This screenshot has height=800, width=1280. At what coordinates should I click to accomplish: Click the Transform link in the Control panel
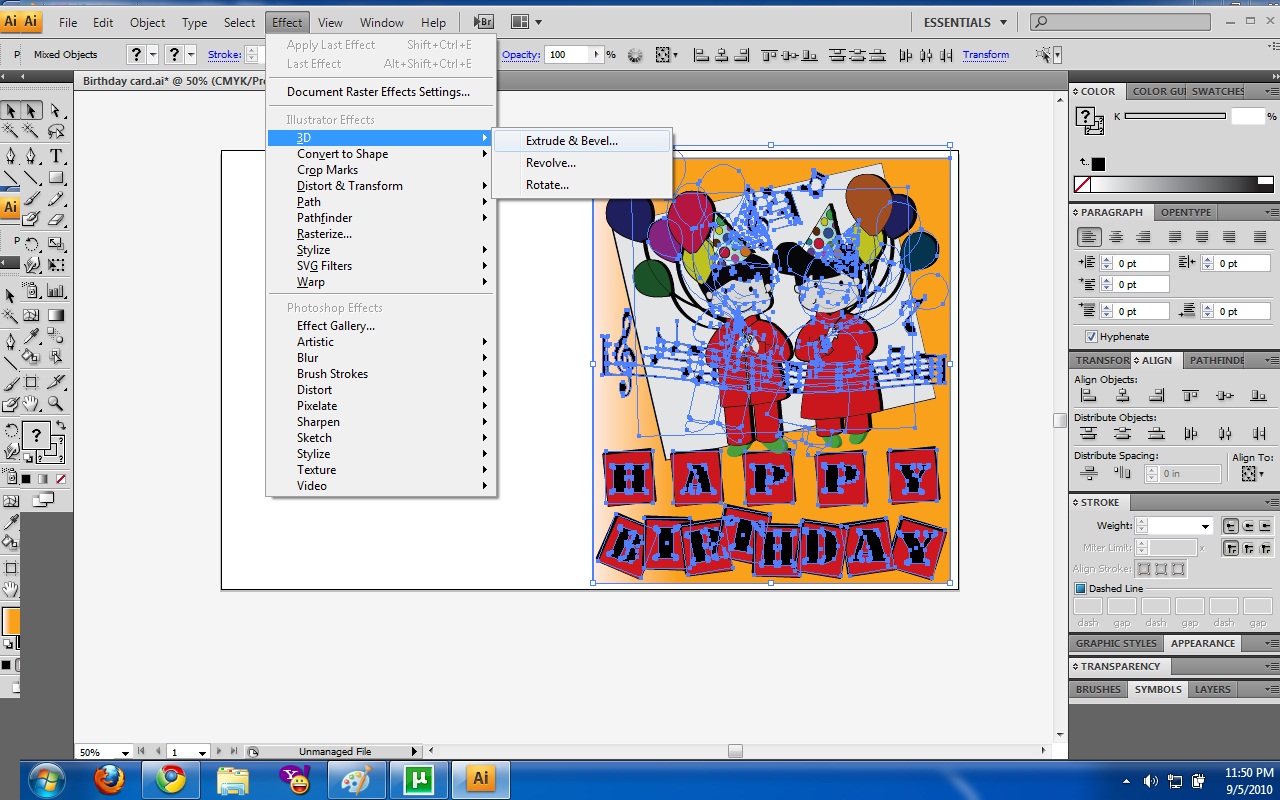click(986, 55)
